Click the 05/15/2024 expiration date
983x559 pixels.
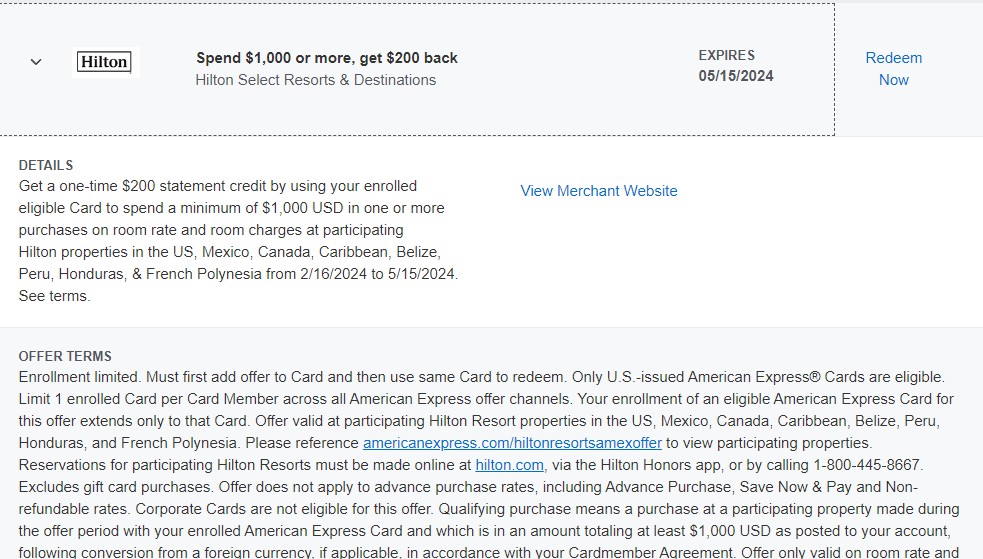[x=736, y=76]
